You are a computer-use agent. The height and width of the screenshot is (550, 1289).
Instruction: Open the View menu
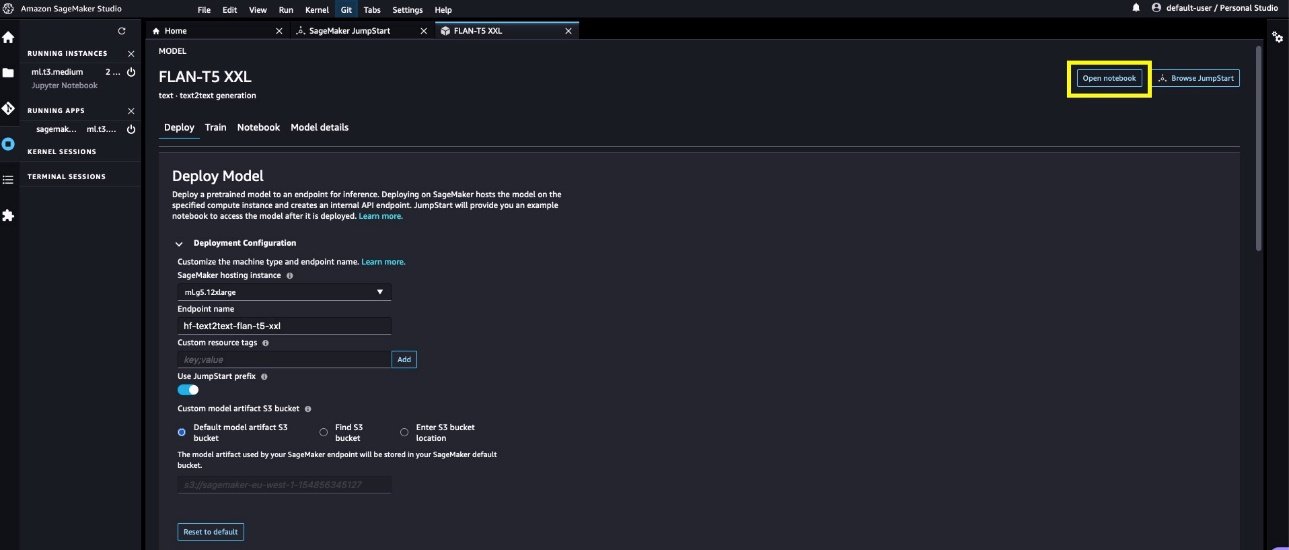(x=258, y=9)
